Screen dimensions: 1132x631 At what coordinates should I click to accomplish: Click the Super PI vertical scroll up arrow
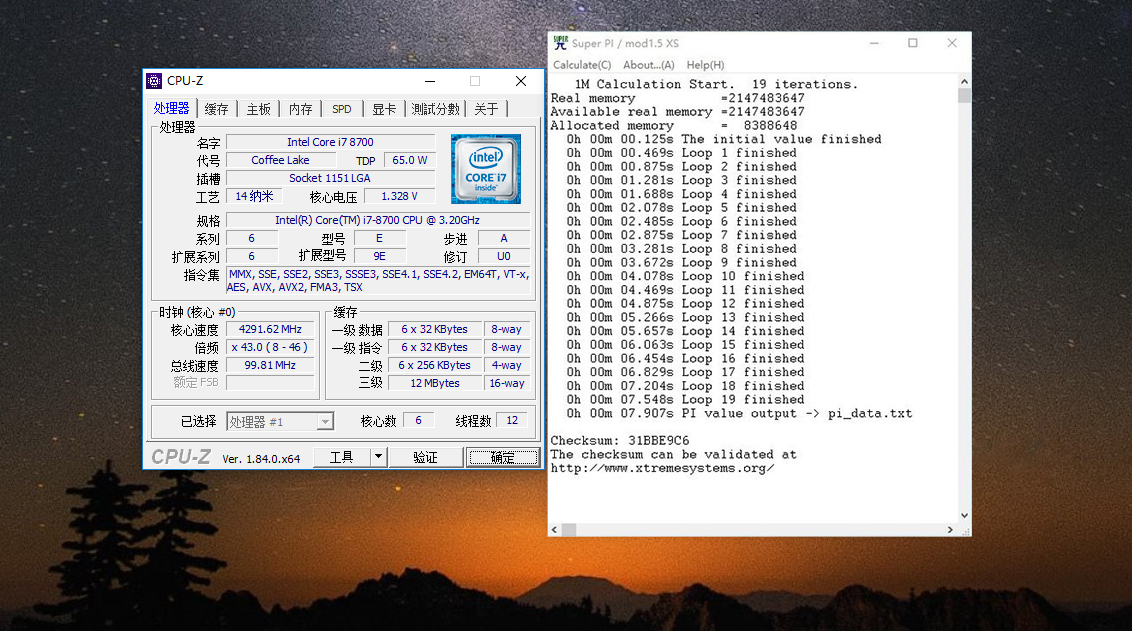point(965,82)
